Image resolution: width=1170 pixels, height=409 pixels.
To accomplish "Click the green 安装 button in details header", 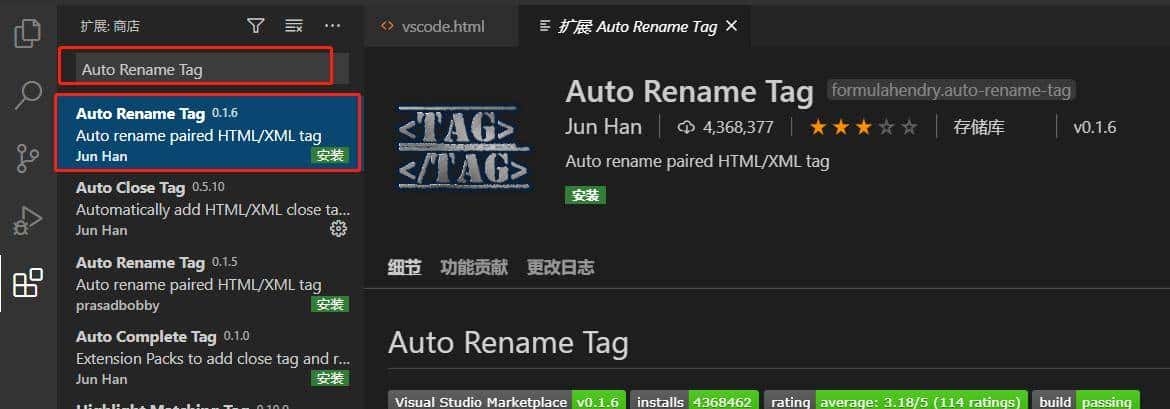I will coord(586,196).
